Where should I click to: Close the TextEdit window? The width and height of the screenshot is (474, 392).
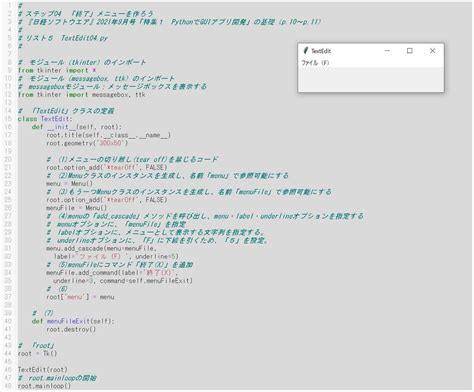(x=432, y=51)
